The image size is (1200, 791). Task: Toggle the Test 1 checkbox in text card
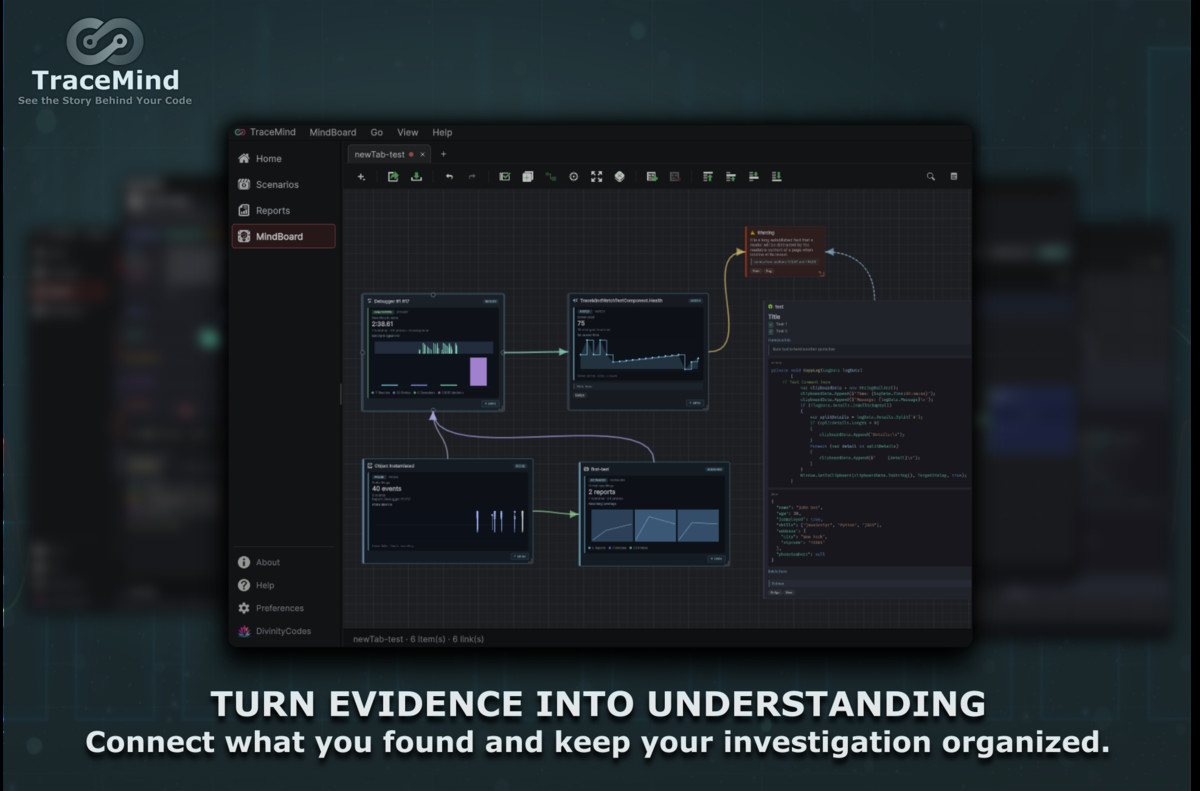click(x=771, y=324)
